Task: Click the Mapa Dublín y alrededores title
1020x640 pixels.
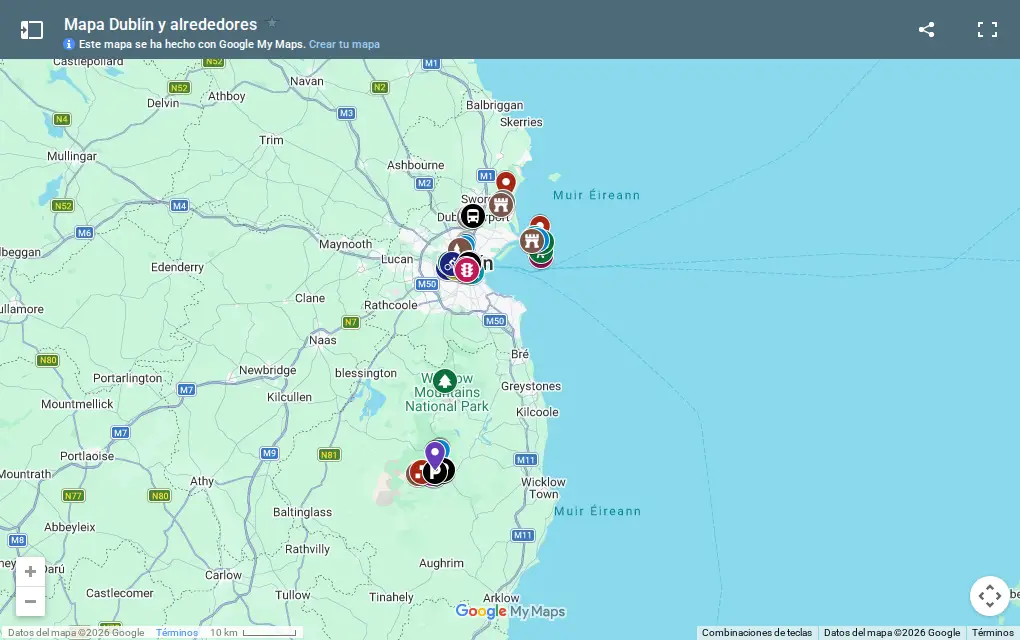Action: (161, 24)
